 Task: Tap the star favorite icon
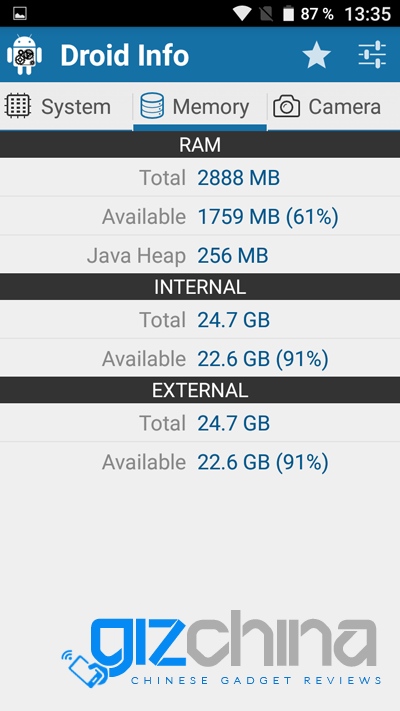pyautogui.click(x=317, y=55)
